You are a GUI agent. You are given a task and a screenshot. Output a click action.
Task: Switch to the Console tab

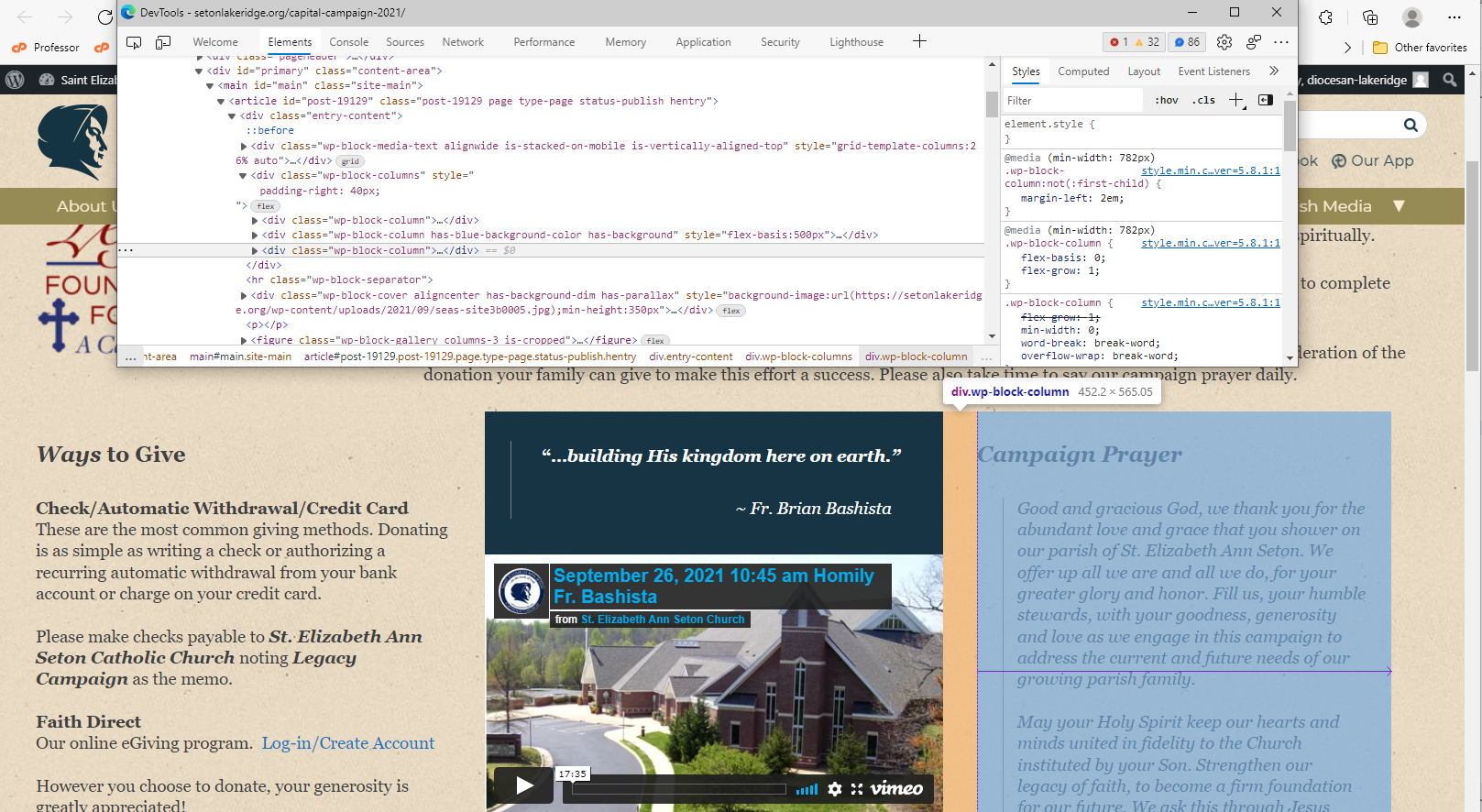[x=348, y=42]
